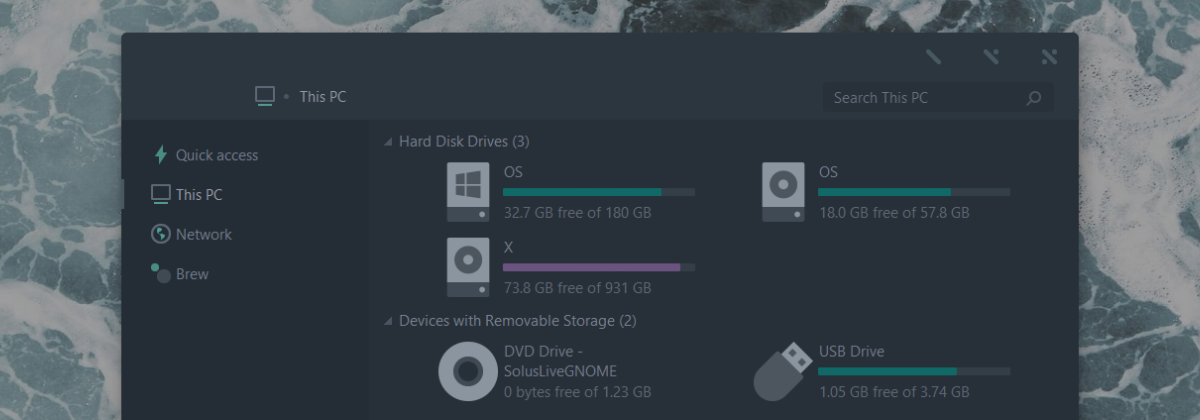Click the computer icon in address bar
This screenshot has height=420, width=1200.
(x=264, y=96)
